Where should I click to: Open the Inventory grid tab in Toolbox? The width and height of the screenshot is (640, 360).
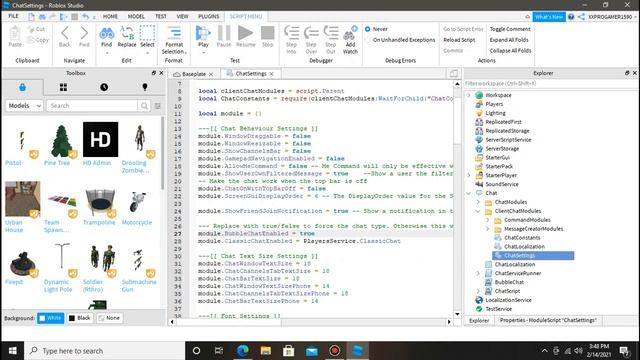click(x=63, y=87)
